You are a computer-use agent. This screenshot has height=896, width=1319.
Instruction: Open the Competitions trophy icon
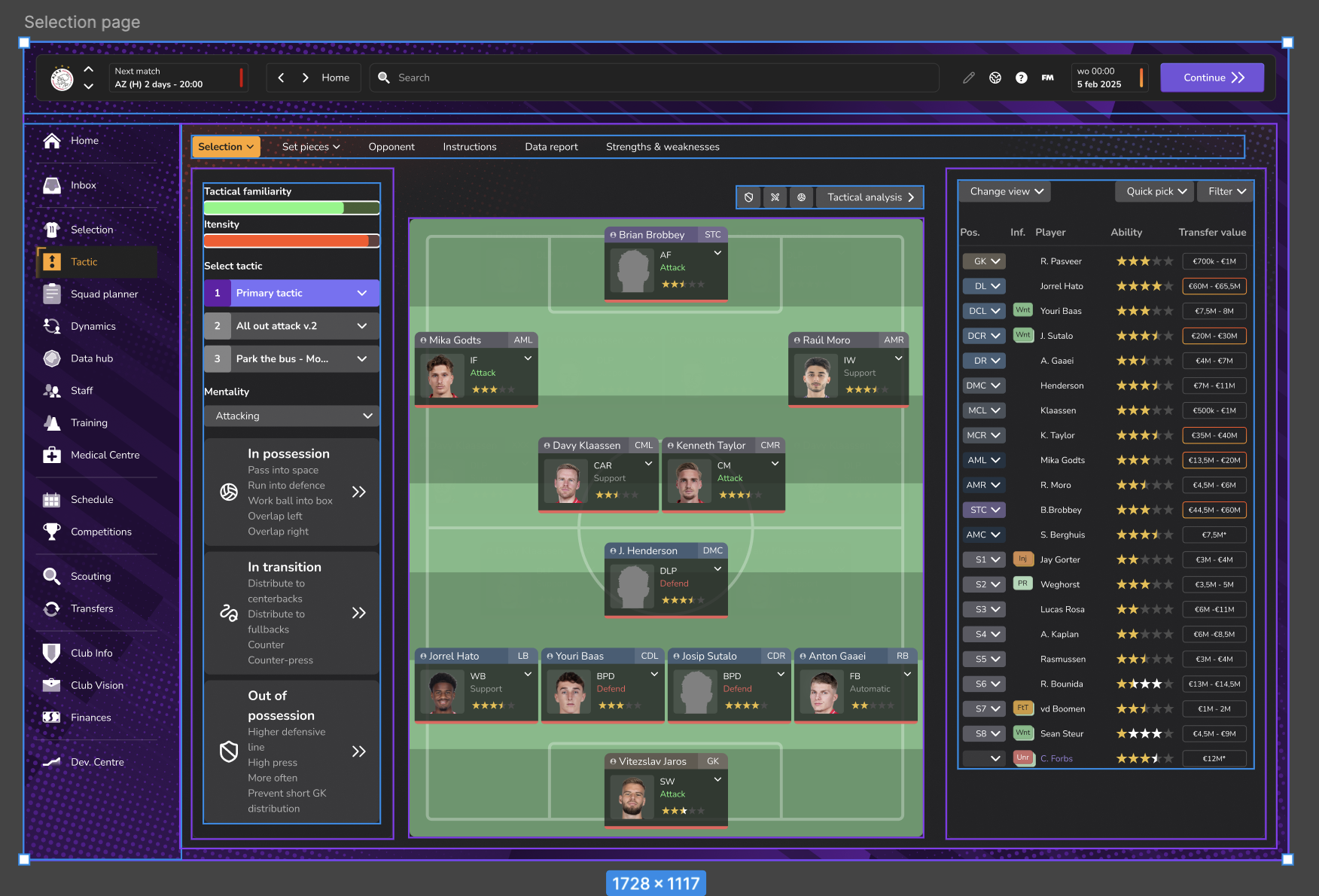pos(52,532)
